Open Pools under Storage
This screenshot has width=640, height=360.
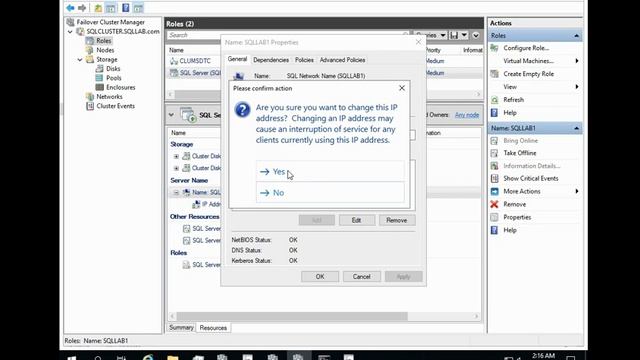click(113, 78)
